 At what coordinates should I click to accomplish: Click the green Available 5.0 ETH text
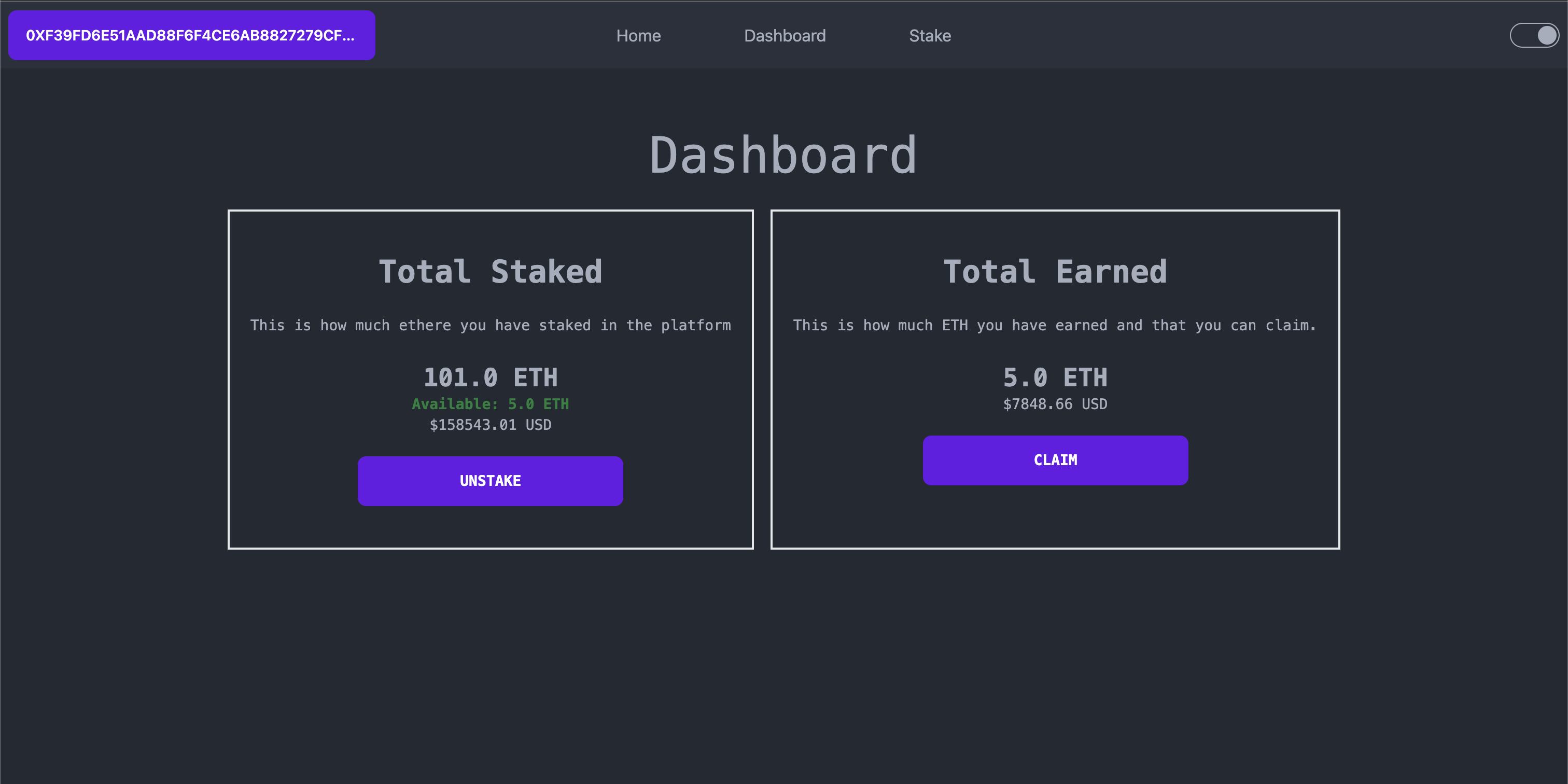point(490,404)
